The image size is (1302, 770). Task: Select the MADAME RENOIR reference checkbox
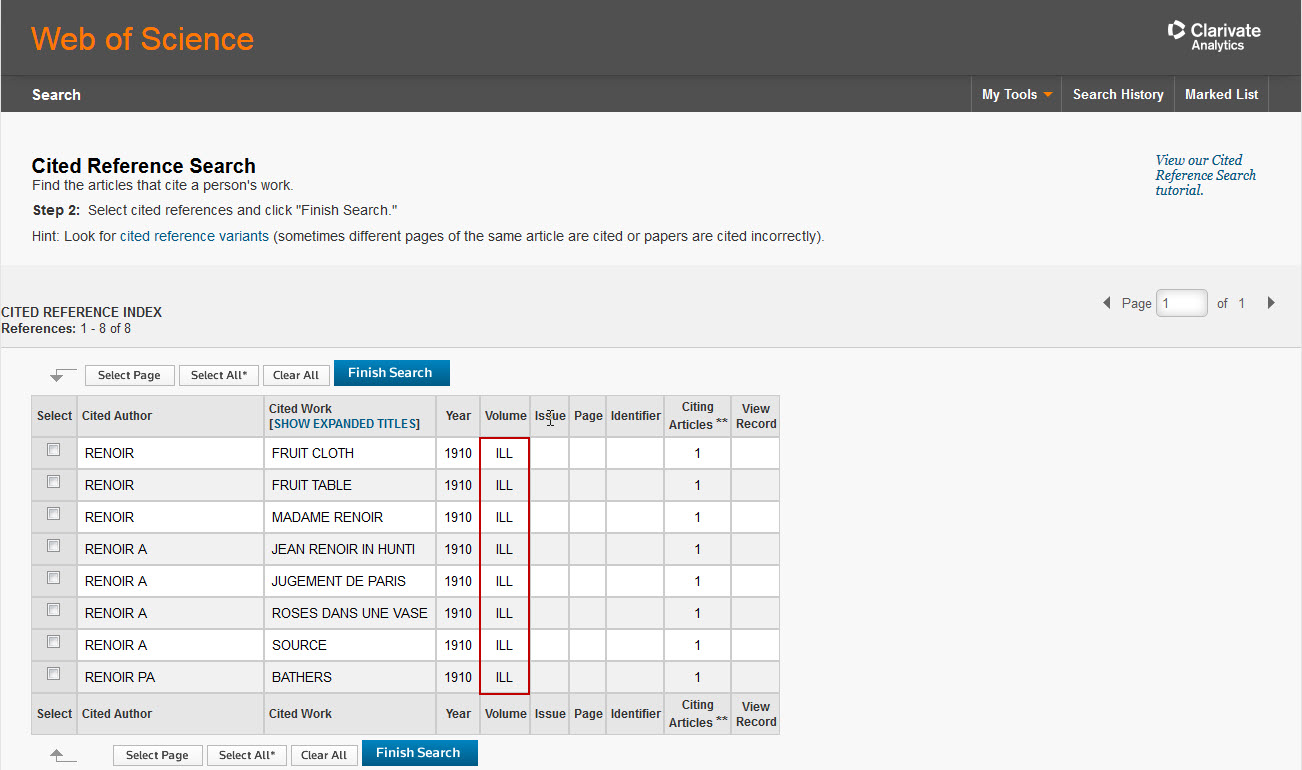pyautogui.click(x=54, y=514)
